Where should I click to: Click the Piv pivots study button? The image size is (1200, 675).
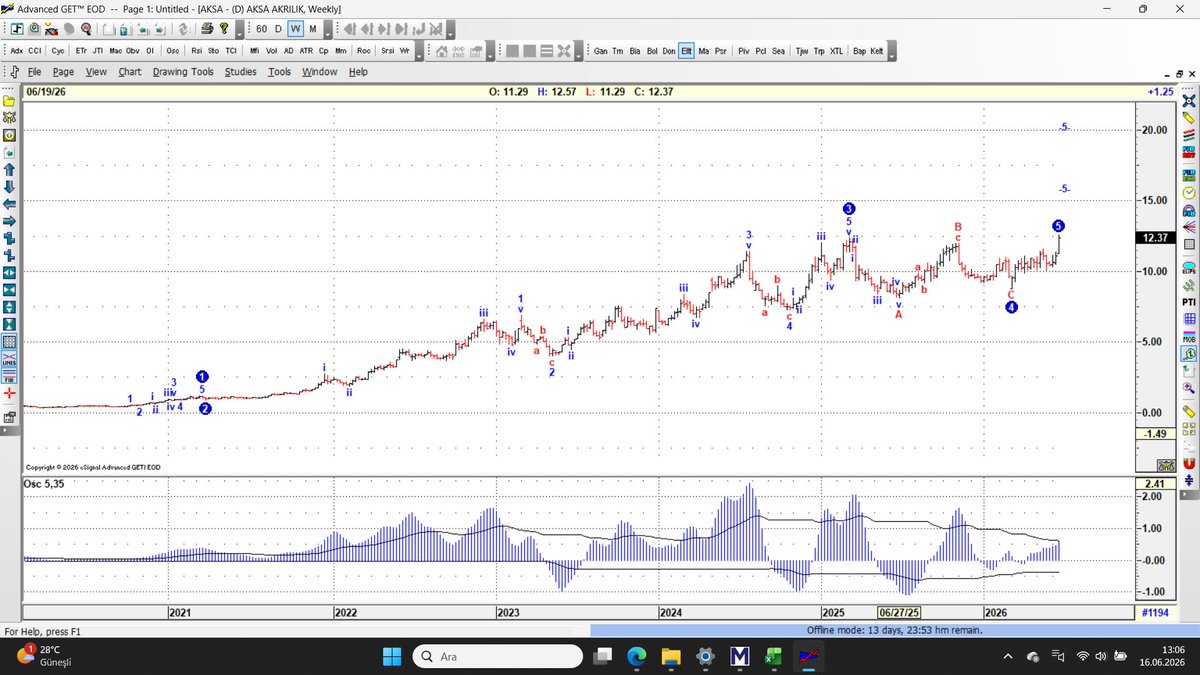pos(744,50)
